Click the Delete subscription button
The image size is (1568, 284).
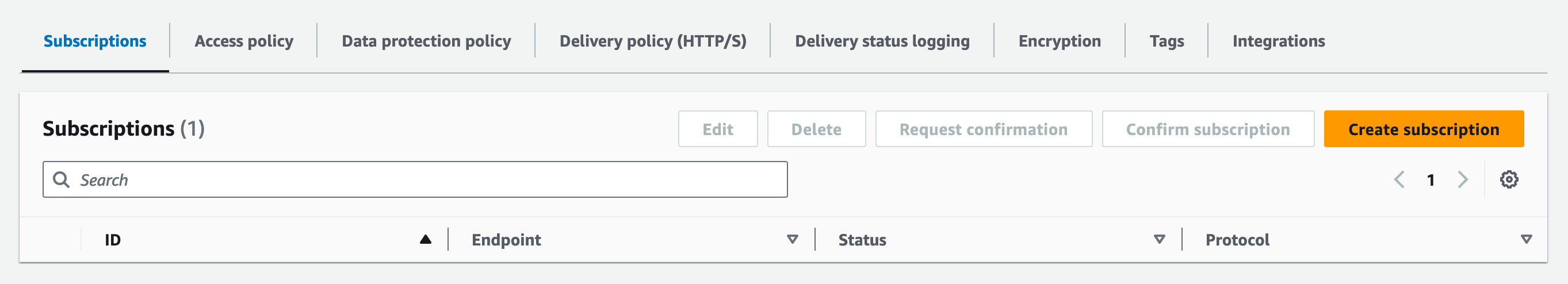[816, 129]
